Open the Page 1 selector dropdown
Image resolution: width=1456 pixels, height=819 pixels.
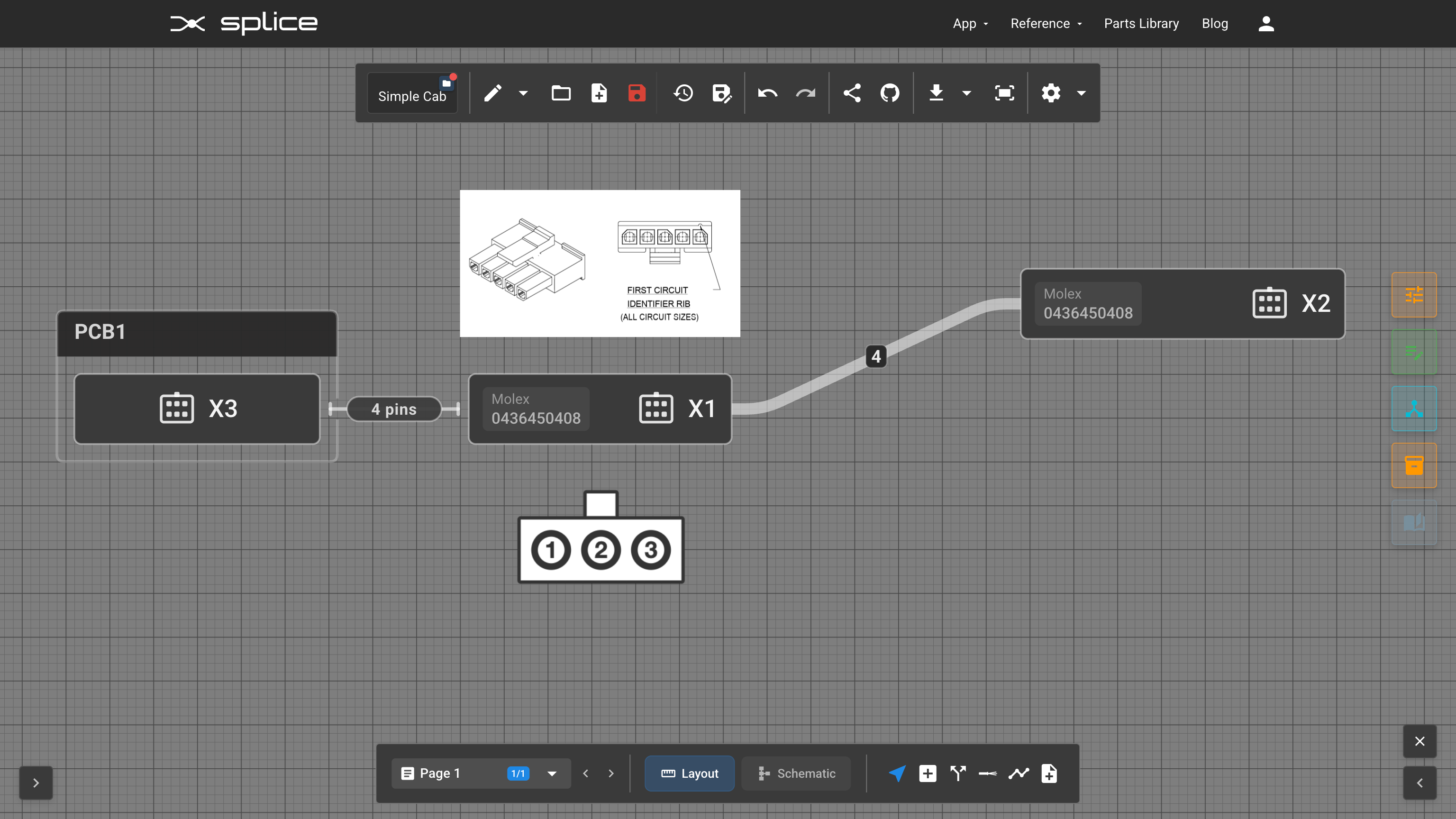coord(481,773)
